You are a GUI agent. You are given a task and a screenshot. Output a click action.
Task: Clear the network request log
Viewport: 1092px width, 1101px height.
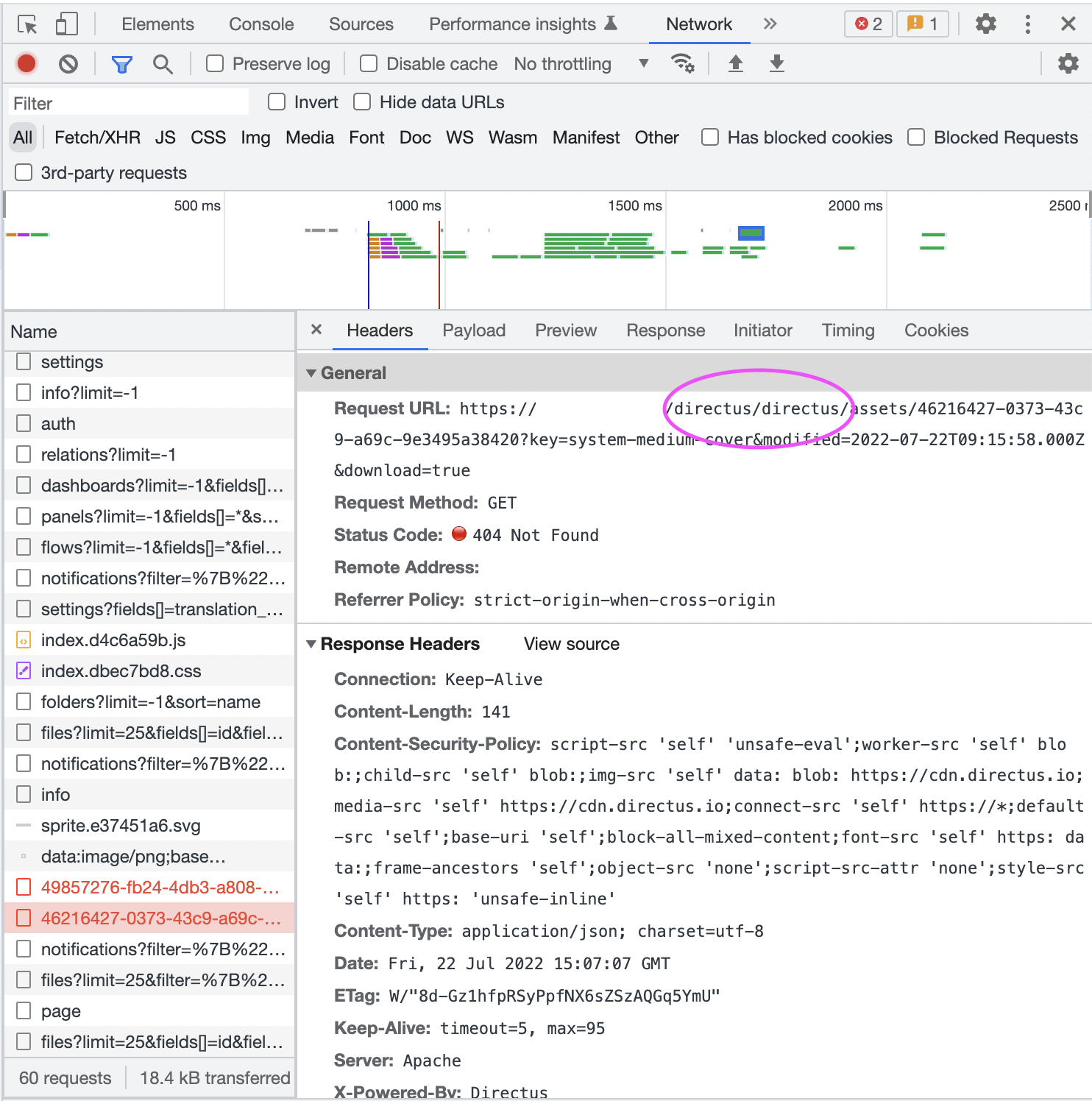pyautogui.click(x=68, y=63)
